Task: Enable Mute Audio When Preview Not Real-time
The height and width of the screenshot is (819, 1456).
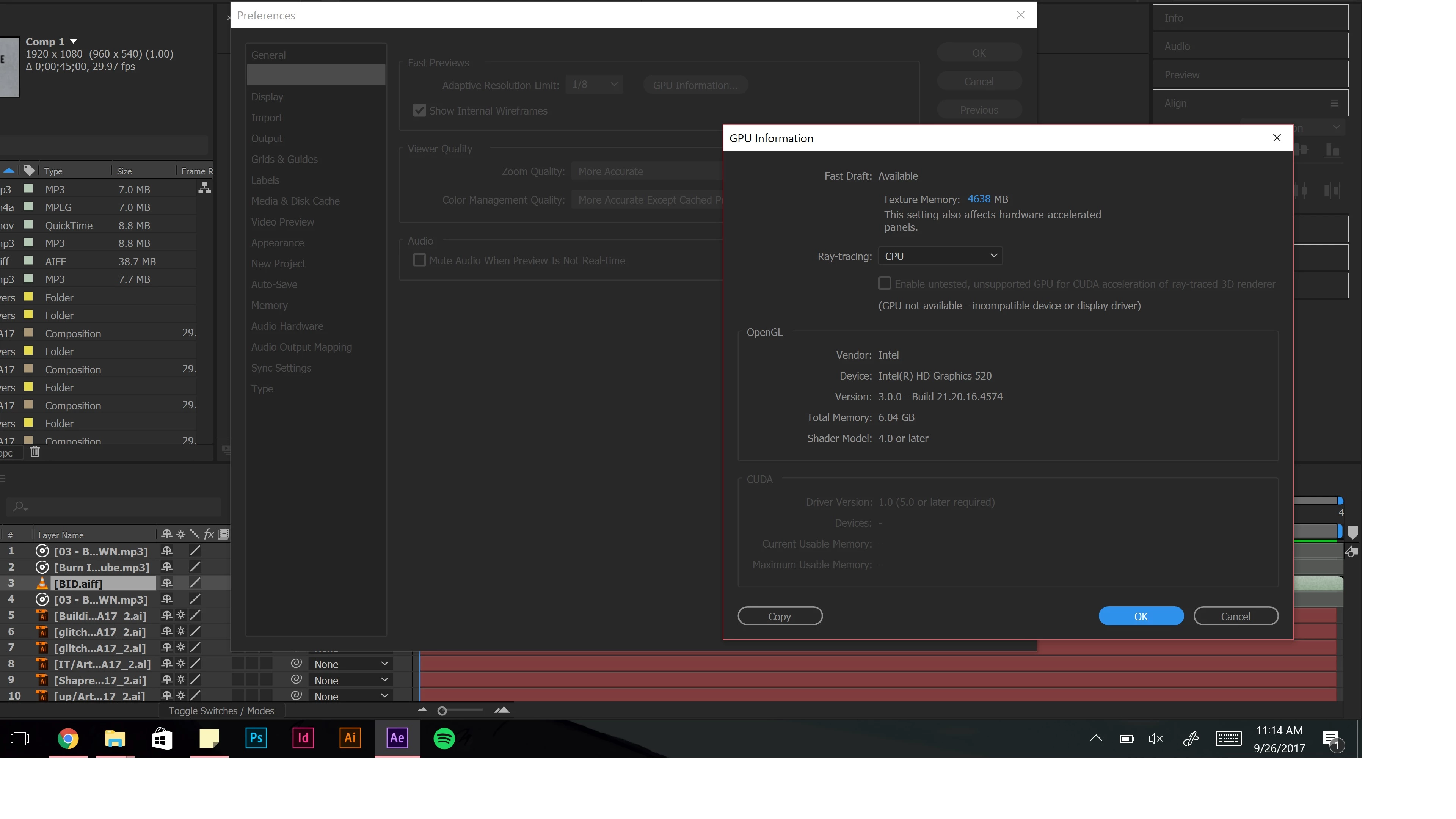Action: point(419,260)
